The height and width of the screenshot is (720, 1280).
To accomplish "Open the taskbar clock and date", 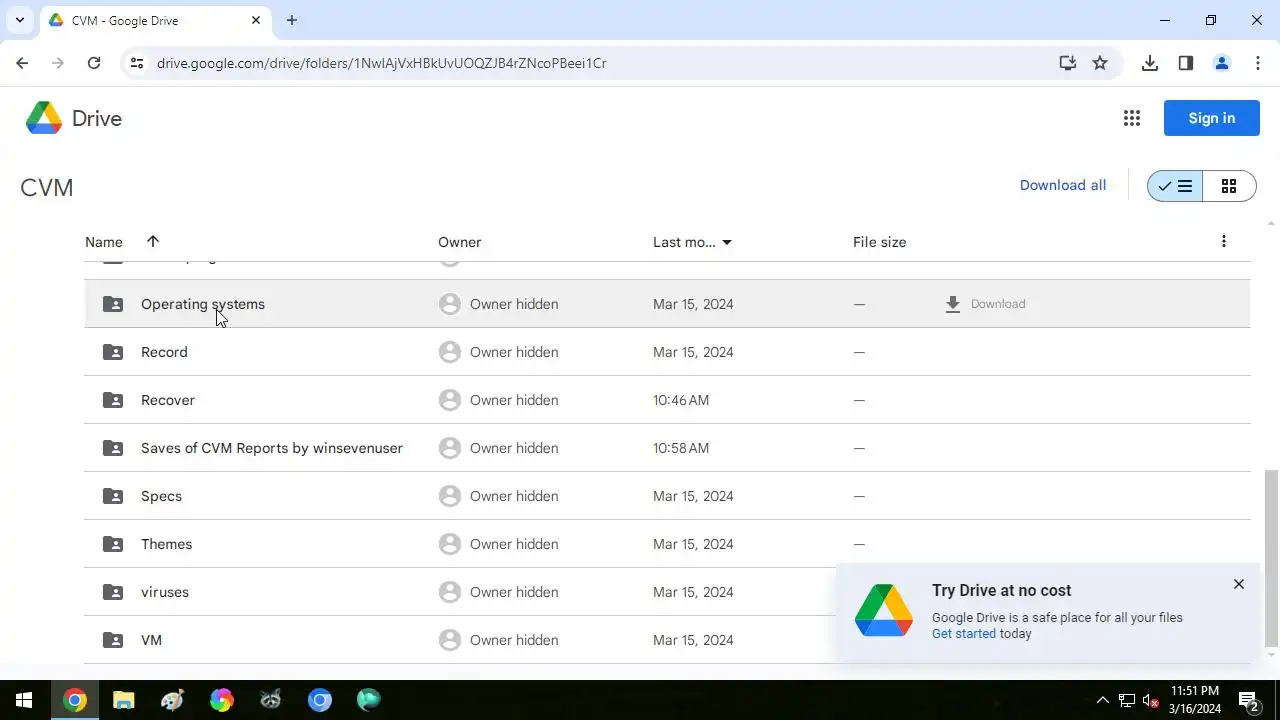I will coord(1195,700).
